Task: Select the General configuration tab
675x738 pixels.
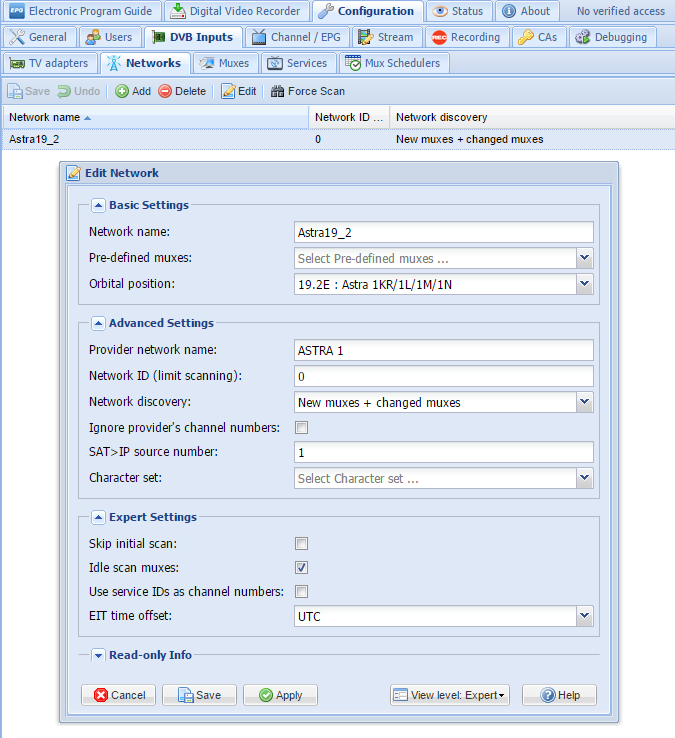Action: tap(39, 37)
